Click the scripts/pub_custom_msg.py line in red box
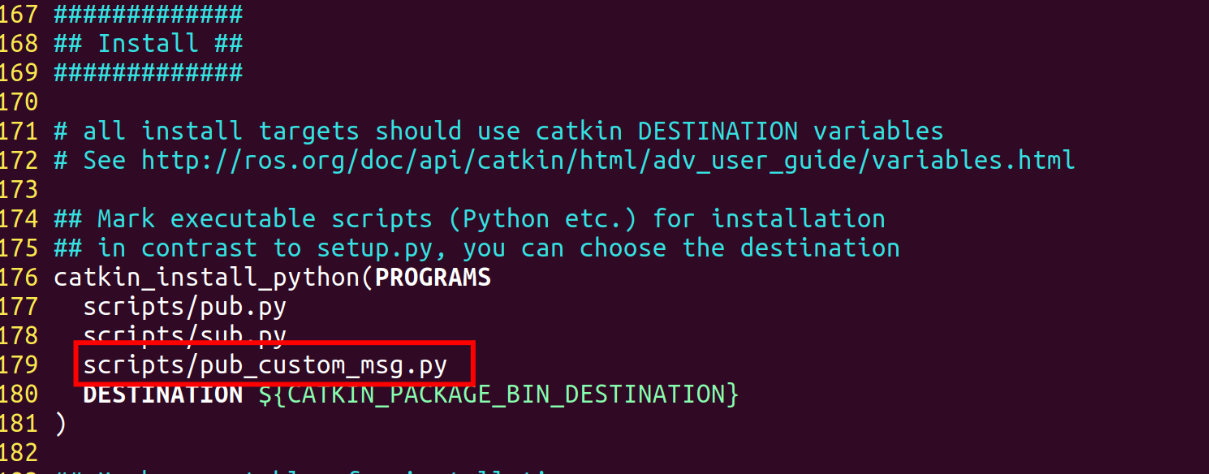 point(264,365)
